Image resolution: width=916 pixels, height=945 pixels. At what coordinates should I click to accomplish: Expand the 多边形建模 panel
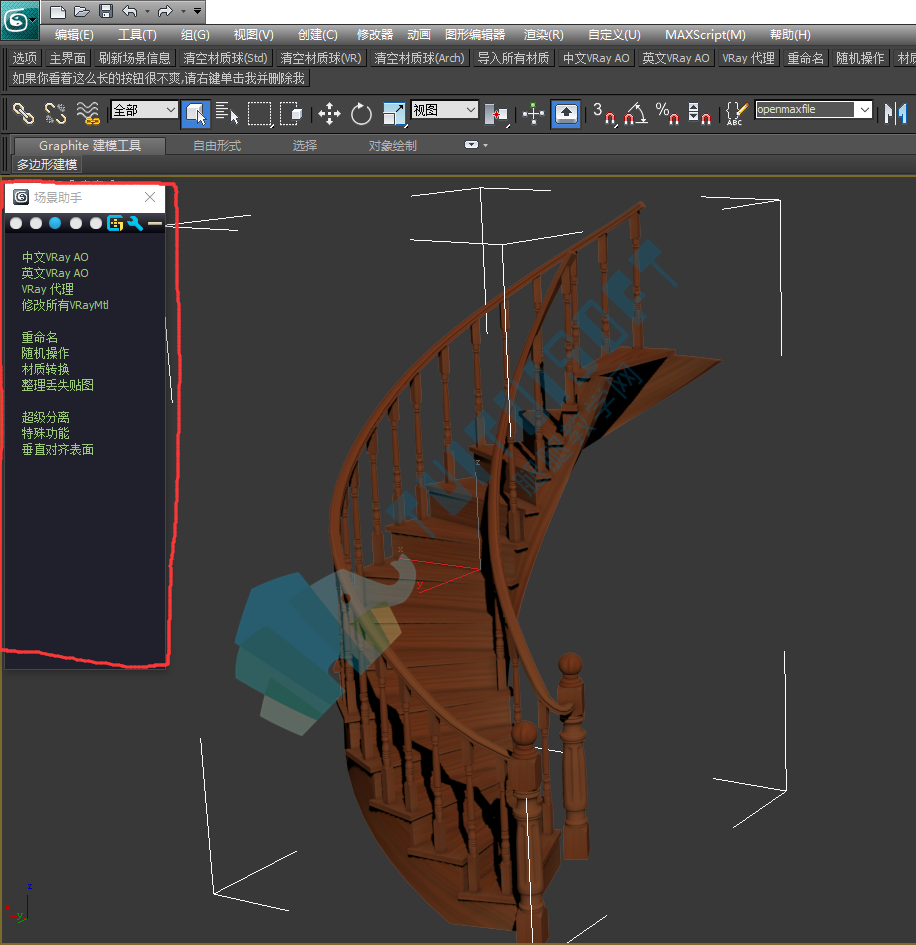(47, 165)
